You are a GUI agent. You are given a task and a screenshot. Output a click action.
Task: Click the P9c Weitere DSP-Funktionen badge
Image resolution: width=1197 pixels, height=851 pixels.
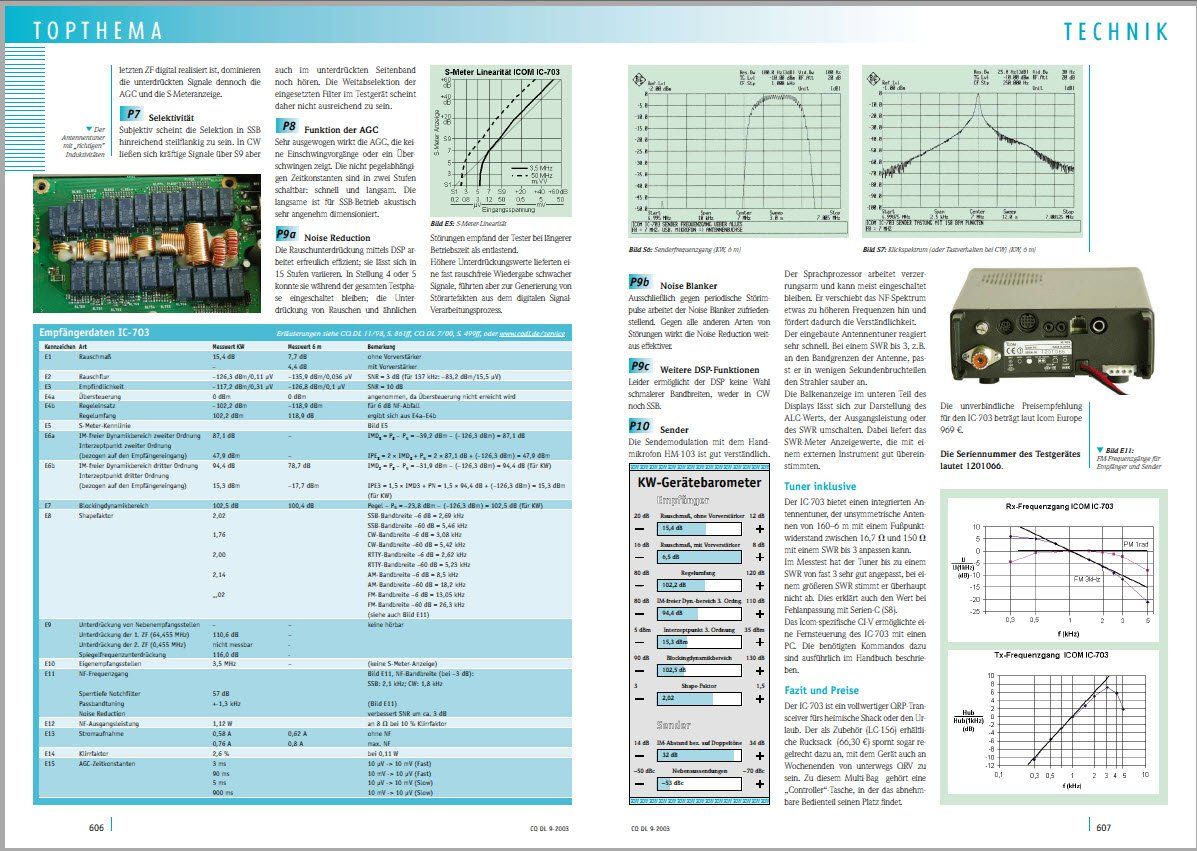tap(640, 366)
